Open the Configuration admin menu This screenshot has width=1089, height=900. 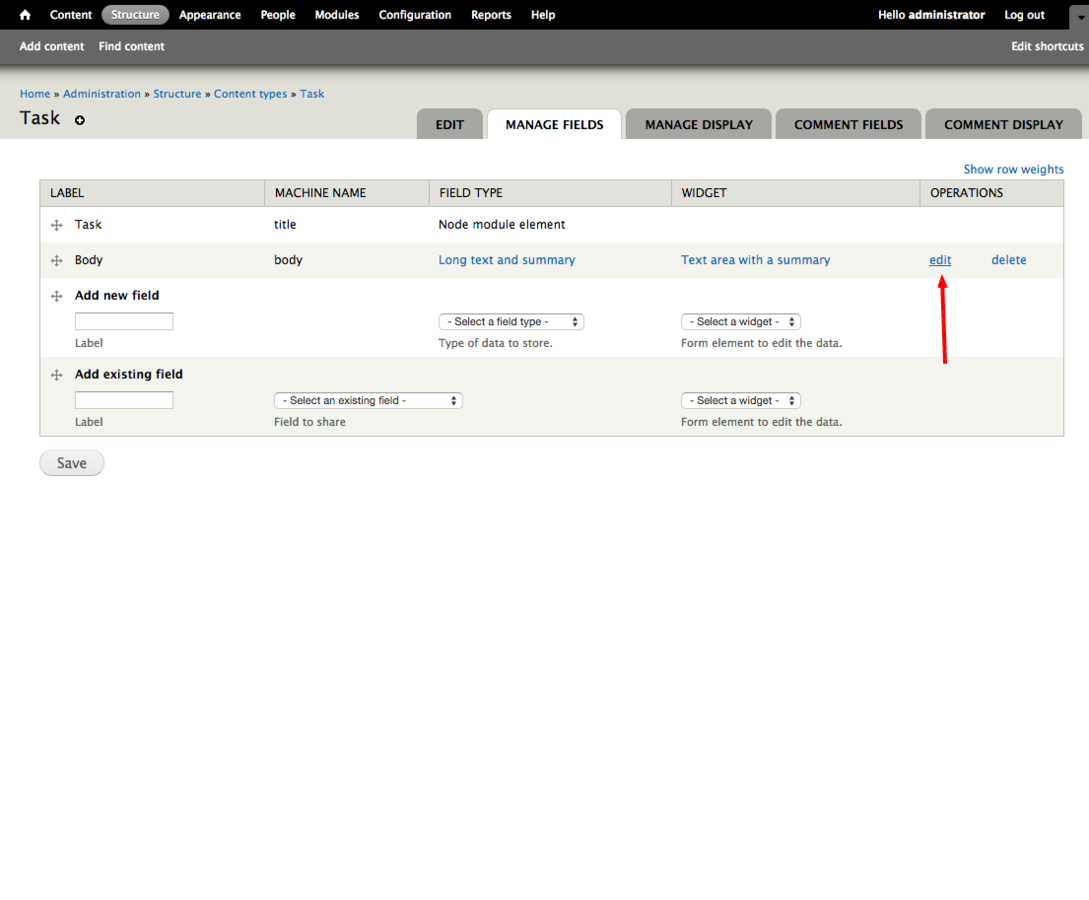415,15
